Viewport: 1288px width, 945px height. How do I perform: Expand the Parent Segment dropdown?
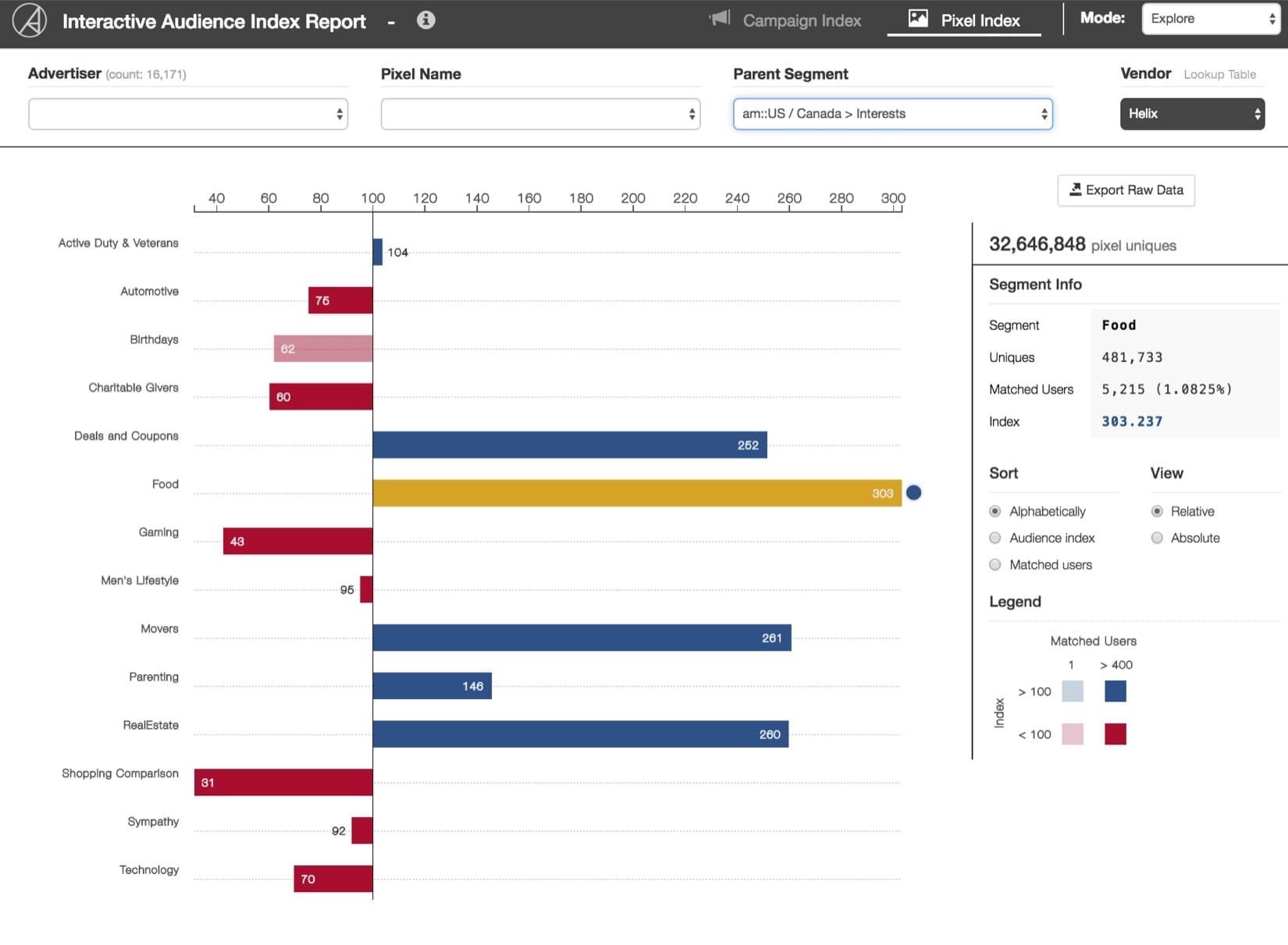[x=892, y=114]
